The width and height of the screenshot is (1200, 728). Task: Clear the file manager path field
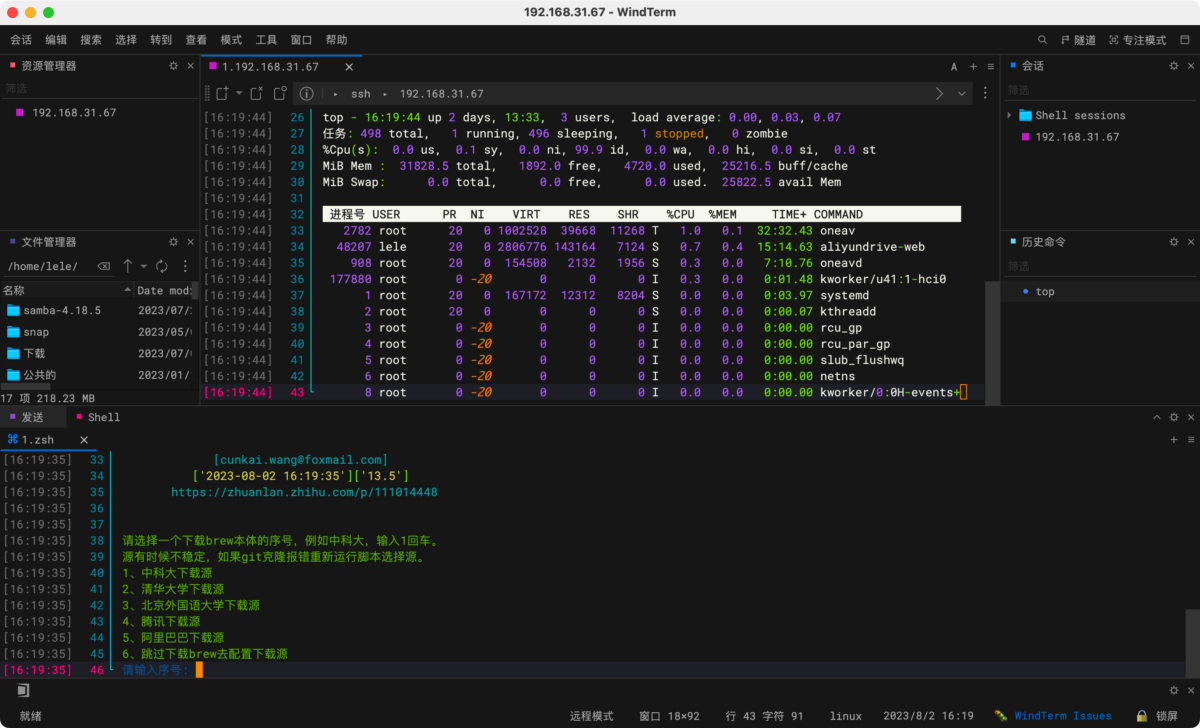(103, 267)
